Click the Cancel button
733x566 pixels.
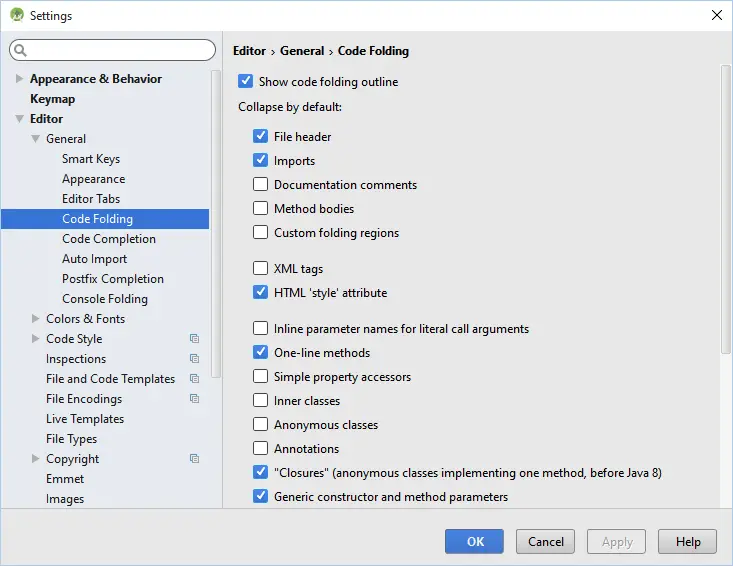tap(546, 541)
